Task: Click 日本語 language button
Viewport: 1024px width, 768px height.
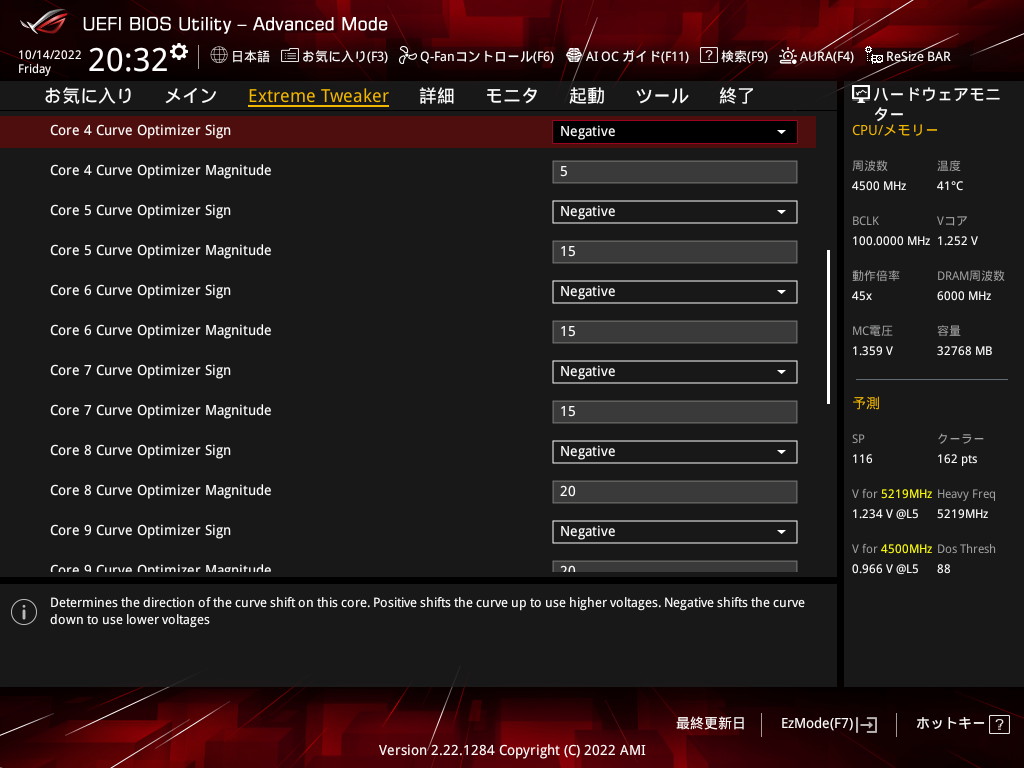Action: (x=240, y=56)
